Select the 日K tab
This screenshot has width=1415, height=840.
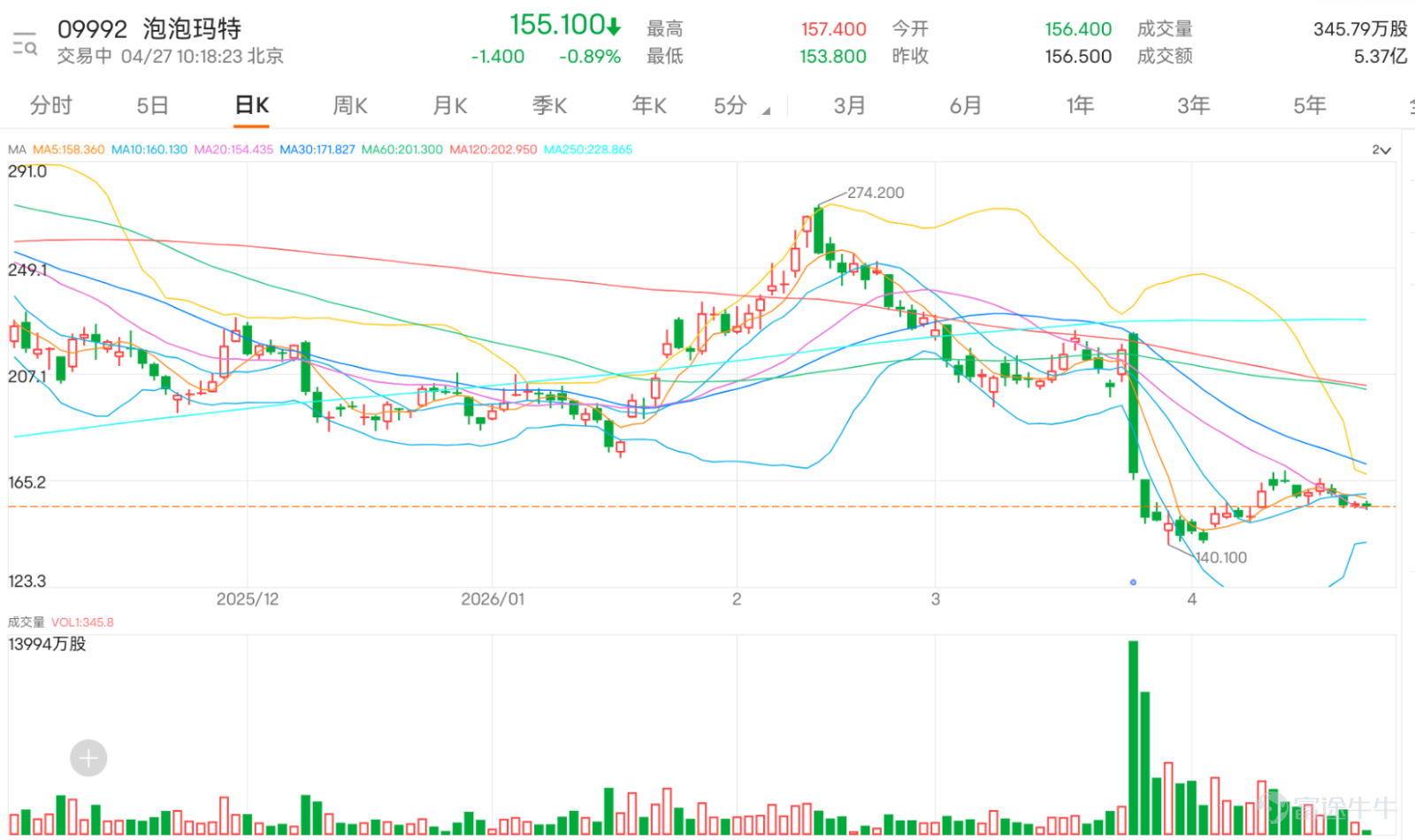tap(252, 105)
